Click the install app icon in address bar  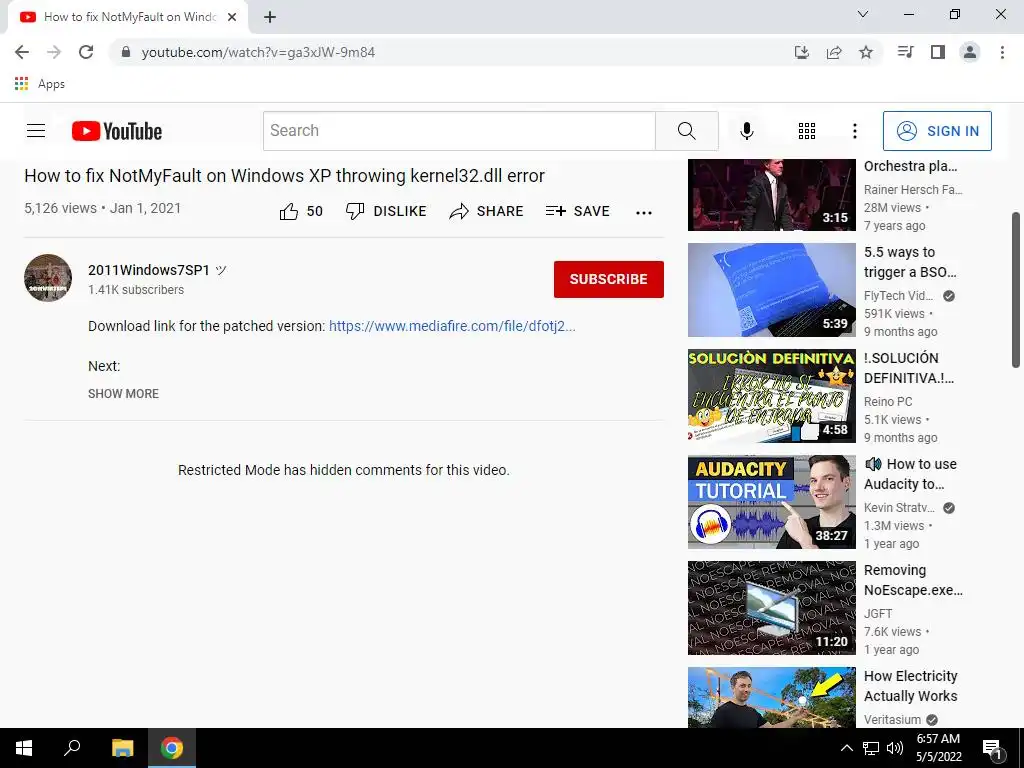tap(802, 52)
